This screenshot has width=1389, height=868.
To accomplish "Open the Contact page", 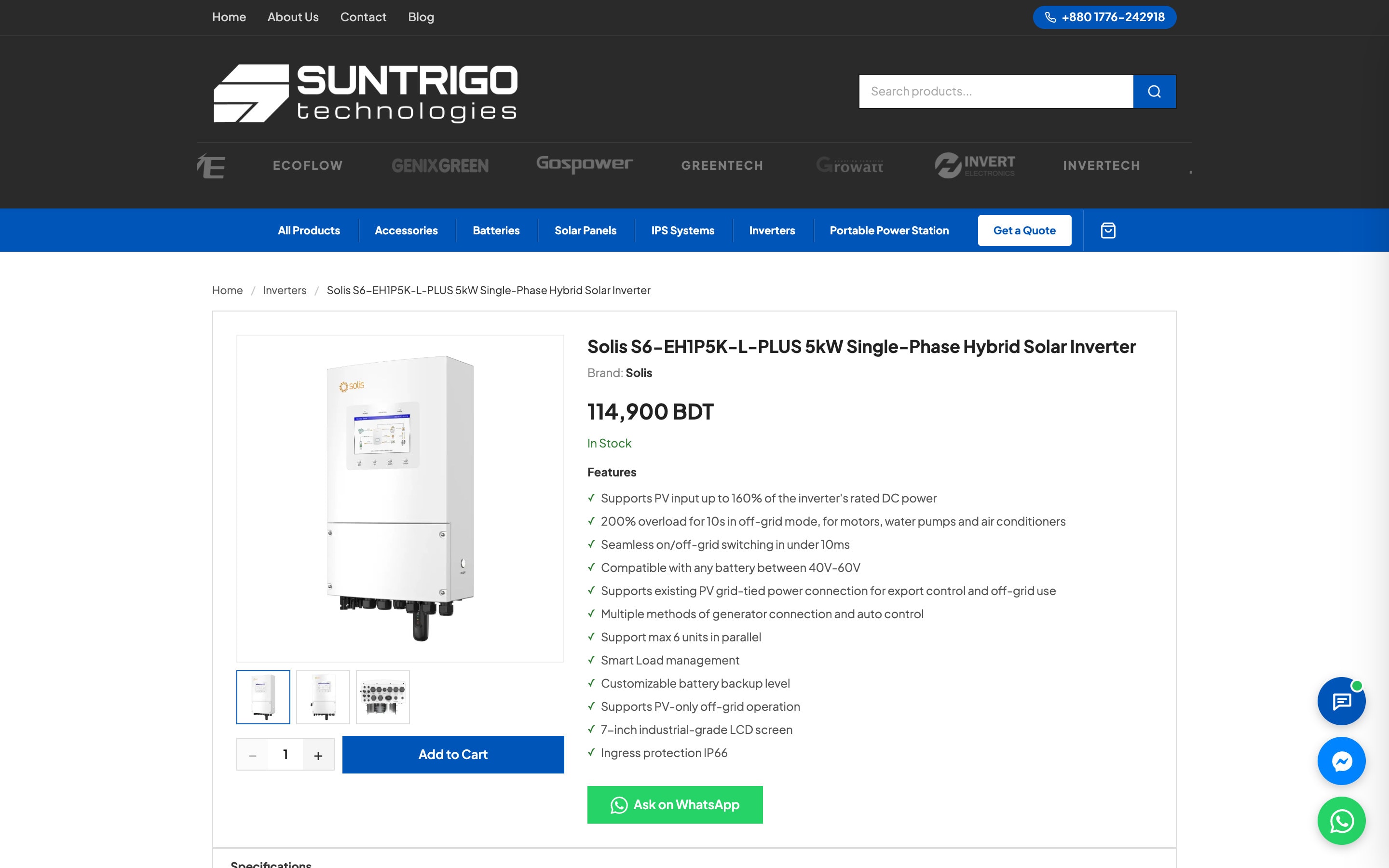I will click(x=363, y=17).
